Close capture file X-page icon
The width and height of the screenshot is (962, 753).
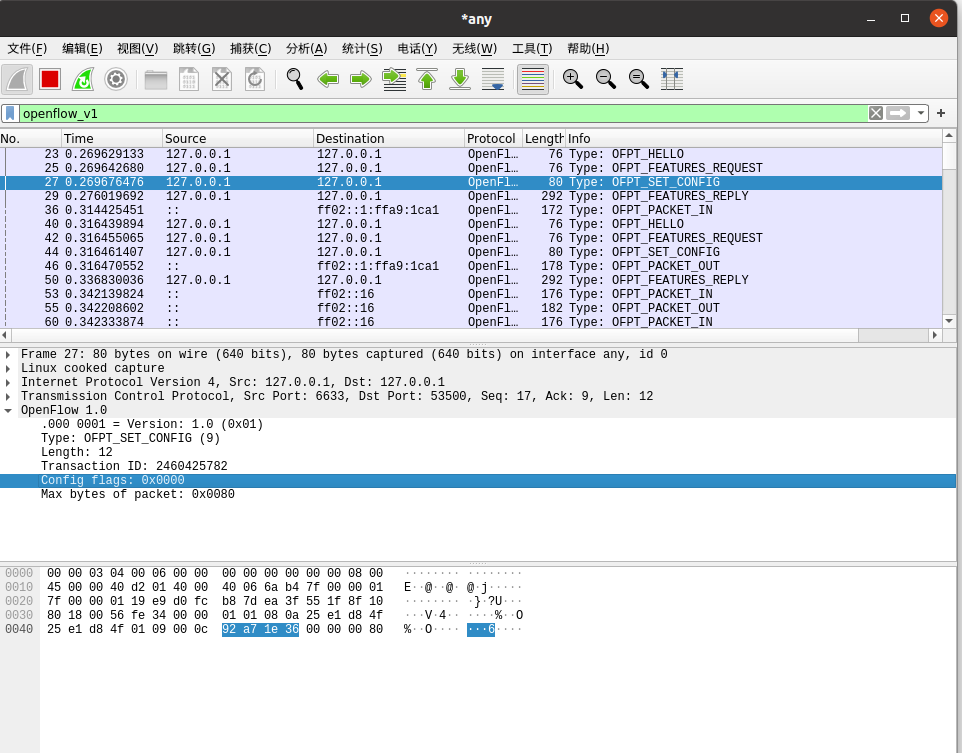tap(222, 79)
